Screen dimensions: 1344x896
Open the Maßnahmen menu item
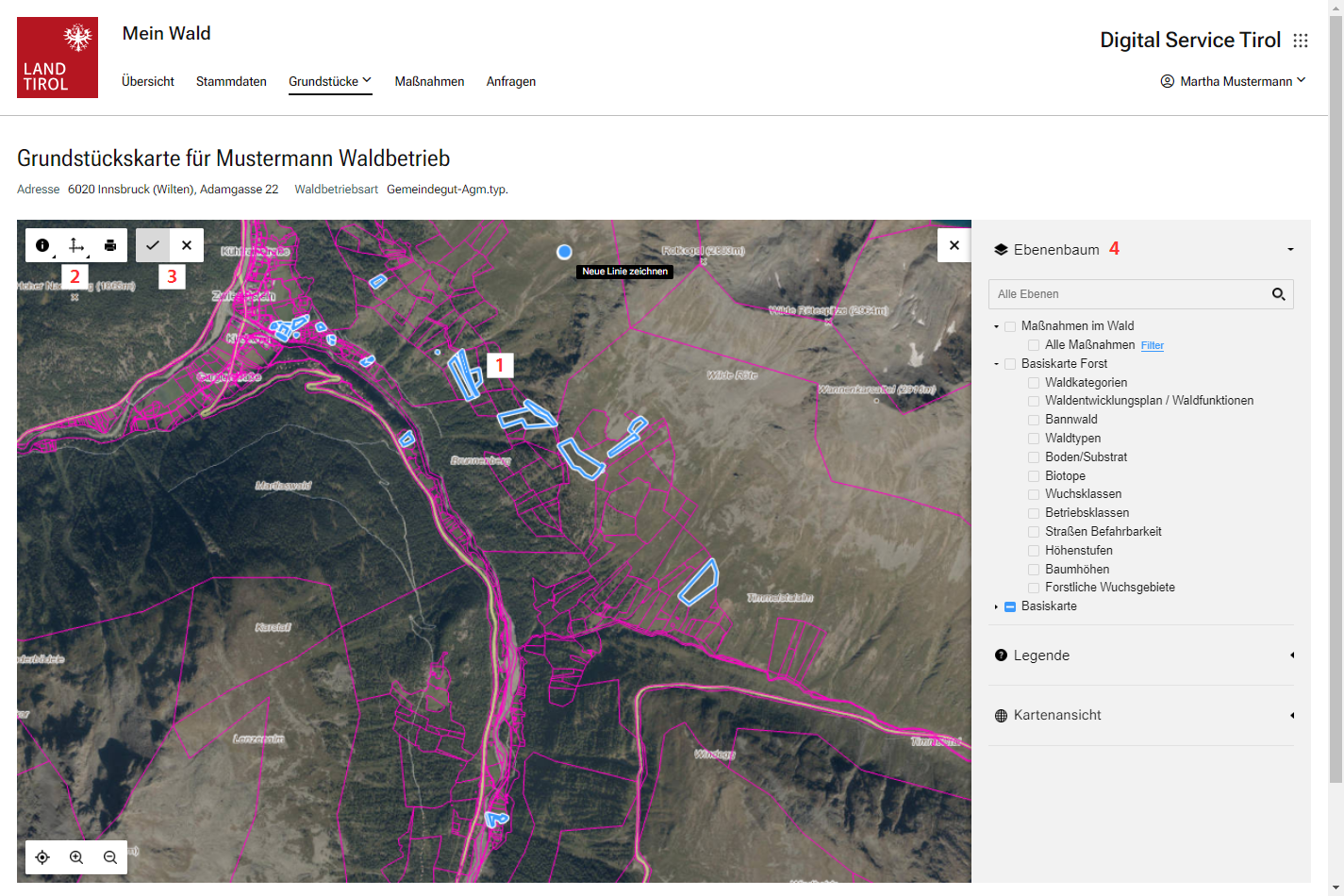coord(429,81)
